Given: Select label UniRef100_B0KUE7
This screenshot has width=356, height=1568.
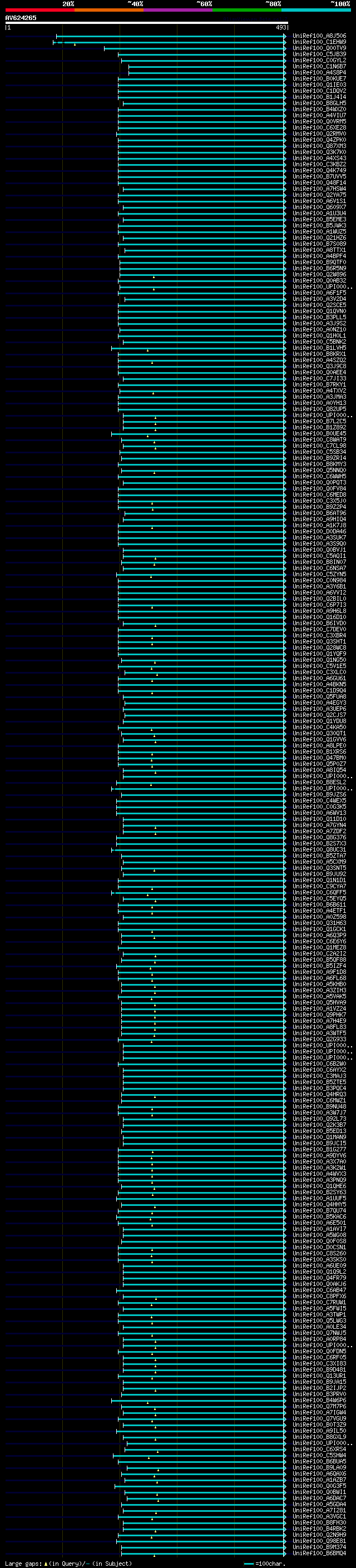Looking at the screenshot, I should click(x=319, y=78).
